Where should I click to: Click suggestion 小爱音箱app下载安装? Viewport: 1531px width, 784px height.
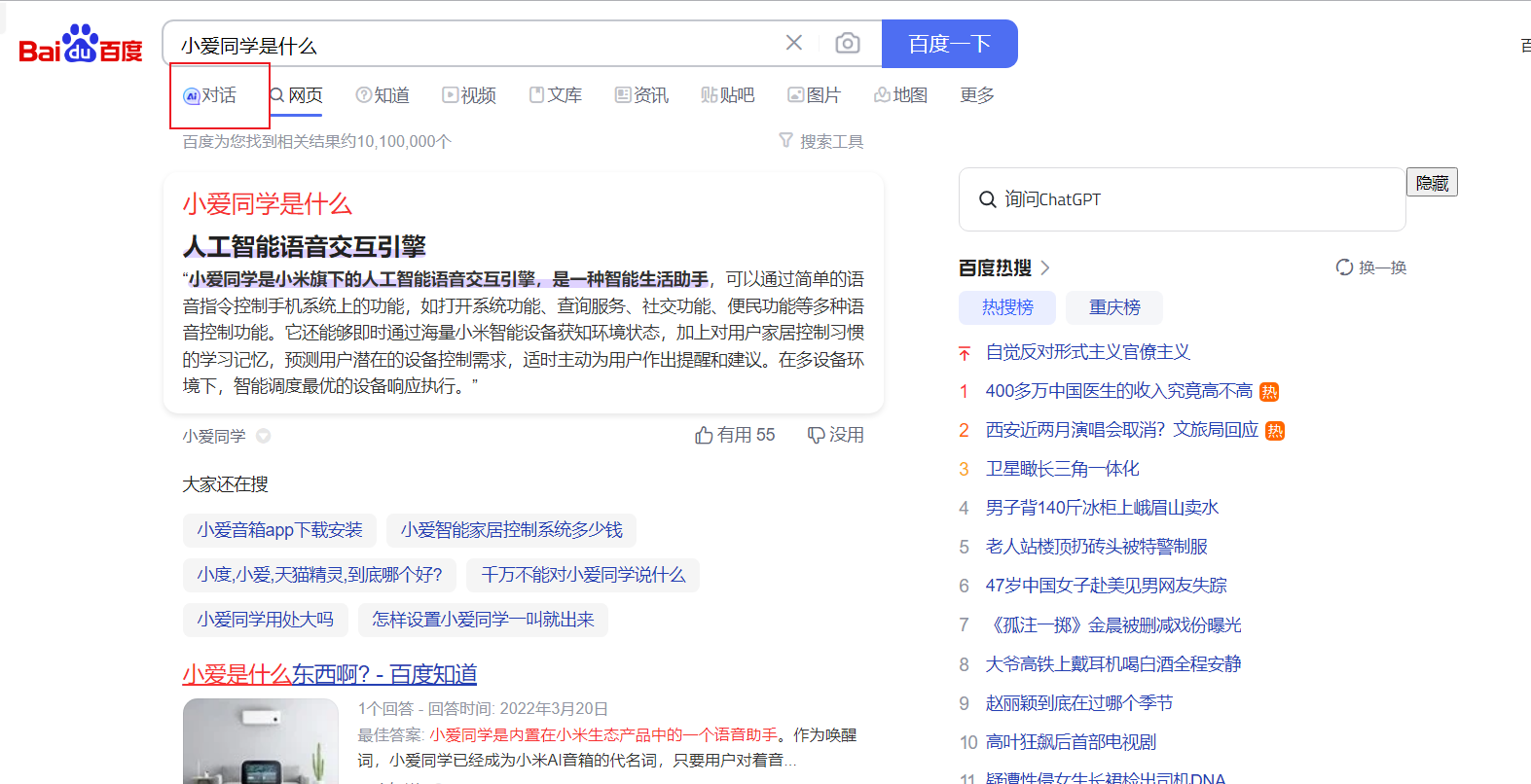279,530
